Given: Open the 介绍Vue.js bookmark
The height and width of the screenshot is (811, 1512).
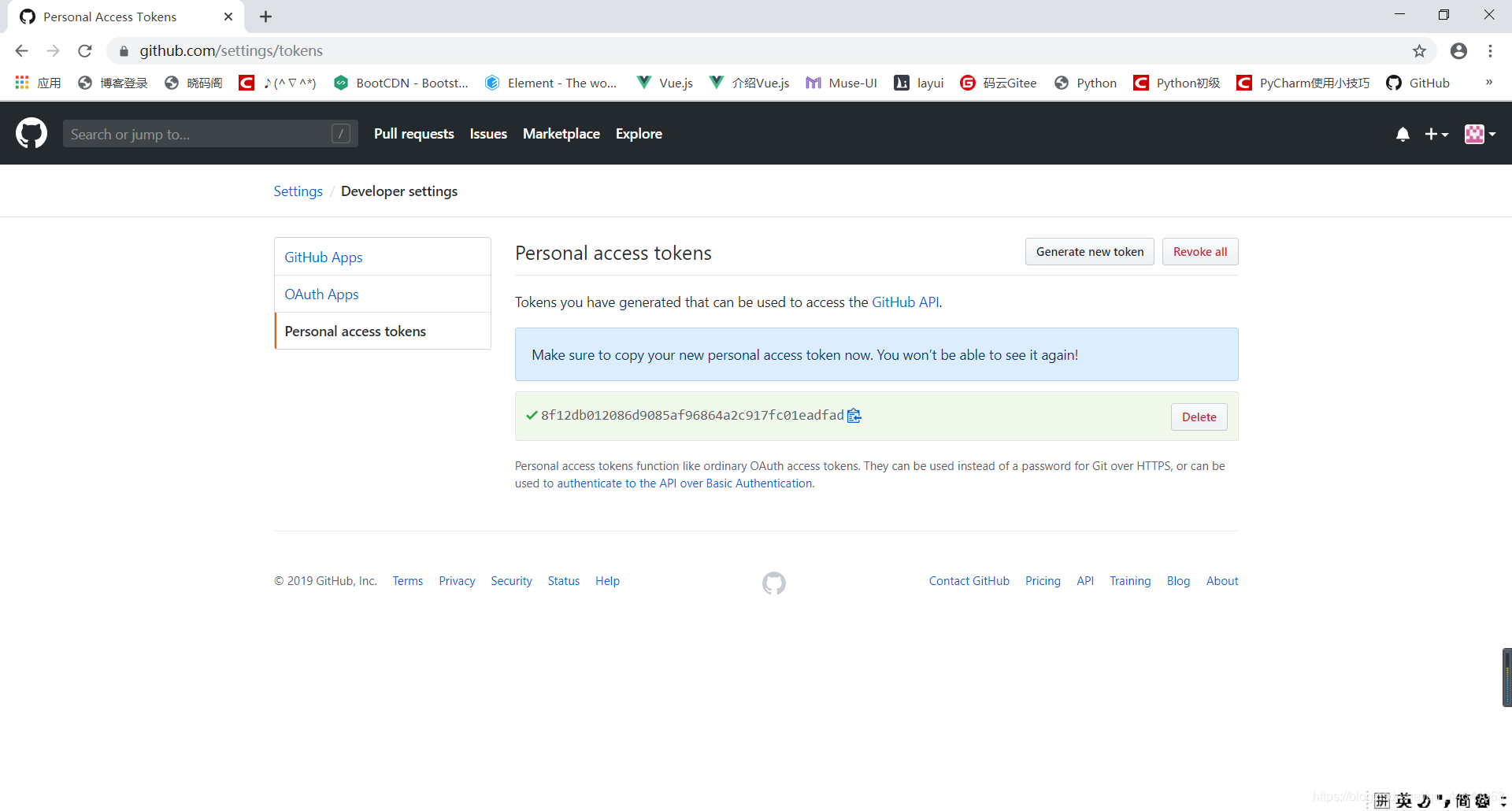Looking at the screenshot, I should point(749,83).
